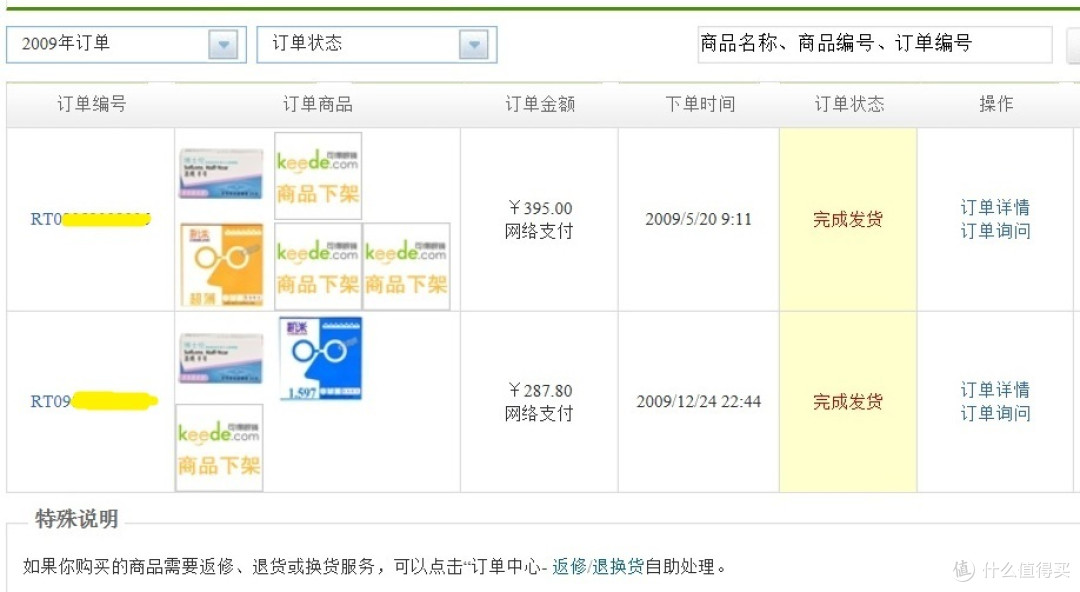
Task: Open the 2009年订单 year dropdown
Action: (x=126, y=45)
